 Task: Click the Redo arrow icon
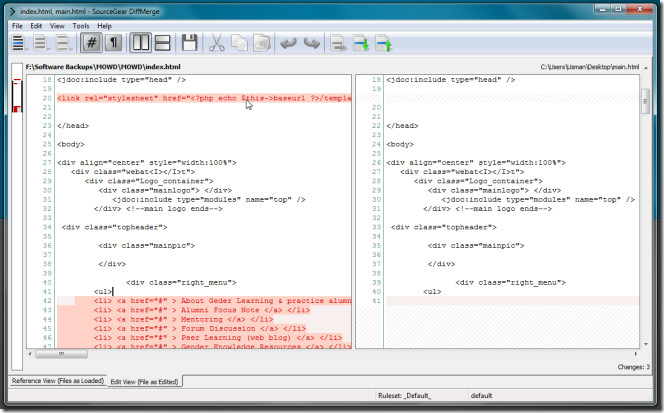[x=311, y=43]
